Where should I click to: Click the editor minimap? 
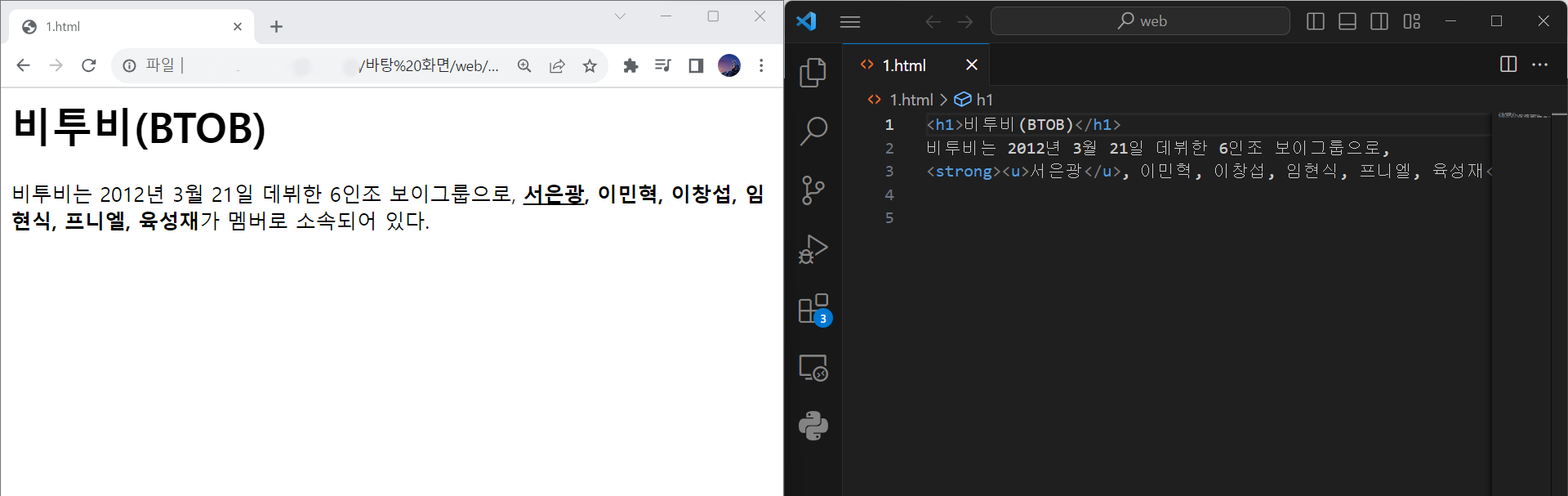click(x=1523, y=116)
